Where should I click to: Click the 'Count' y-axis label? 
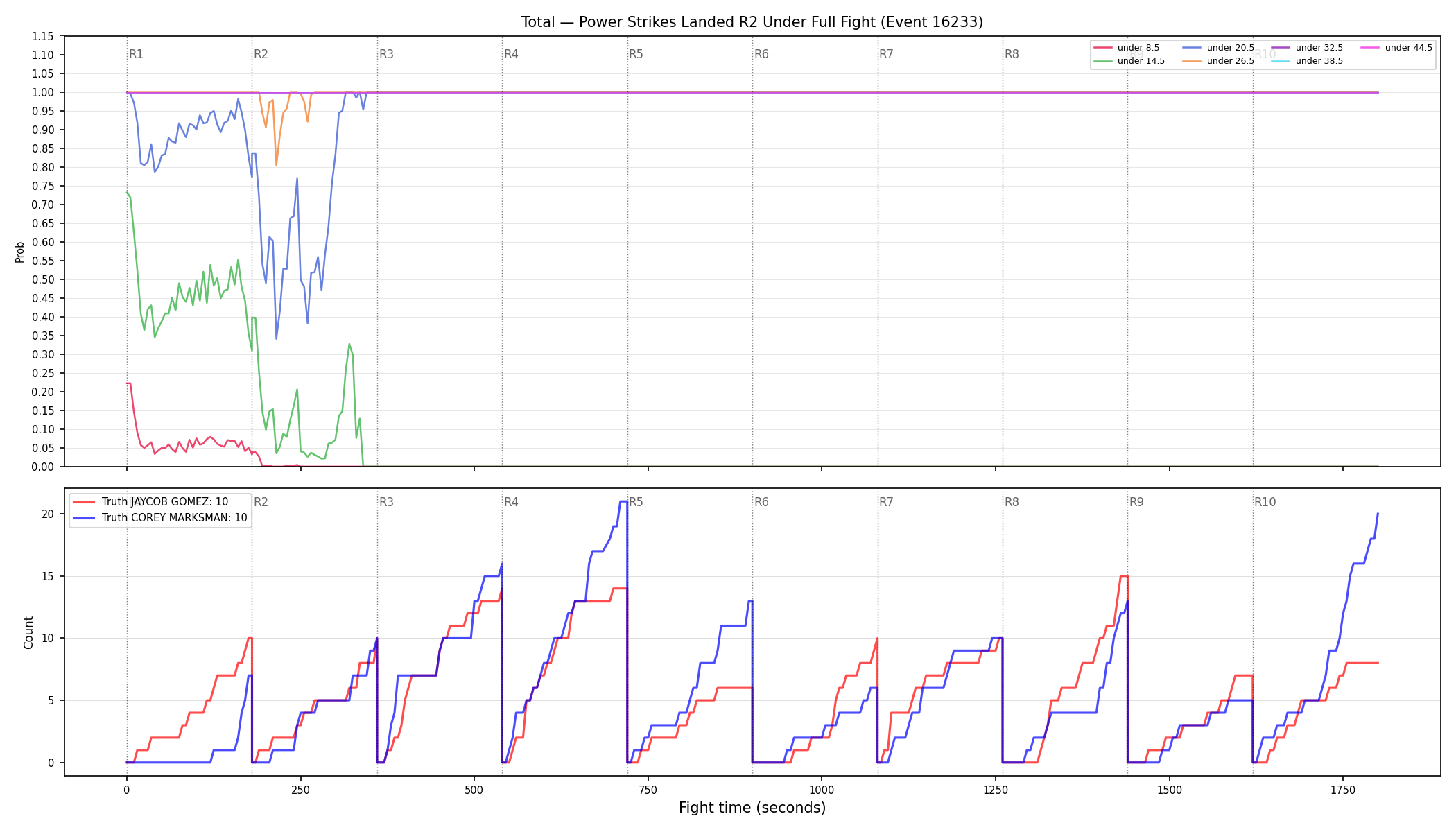click(28, 632)
